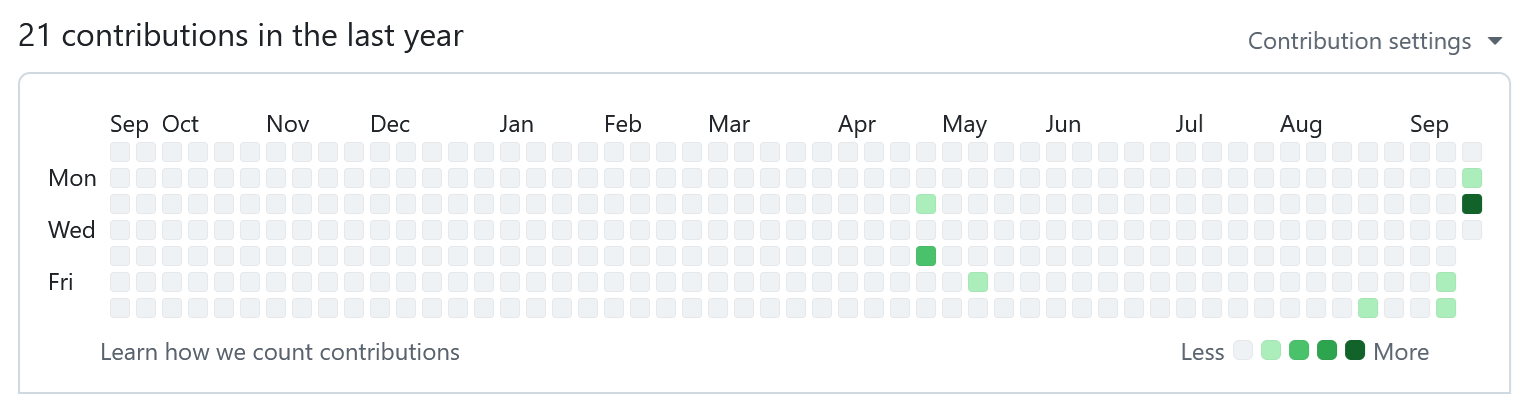The width and height of the screenshot is (1521, 403).
Task: Open the Learn how we count contributions link
Action: pos(280,352)
